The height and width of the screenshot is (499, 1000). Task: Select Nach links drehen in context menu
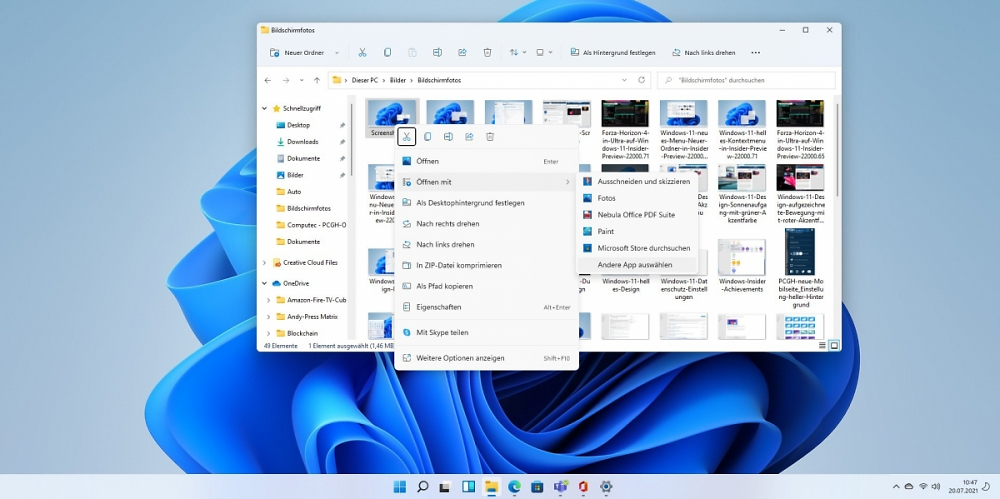[x=486, y=244]
